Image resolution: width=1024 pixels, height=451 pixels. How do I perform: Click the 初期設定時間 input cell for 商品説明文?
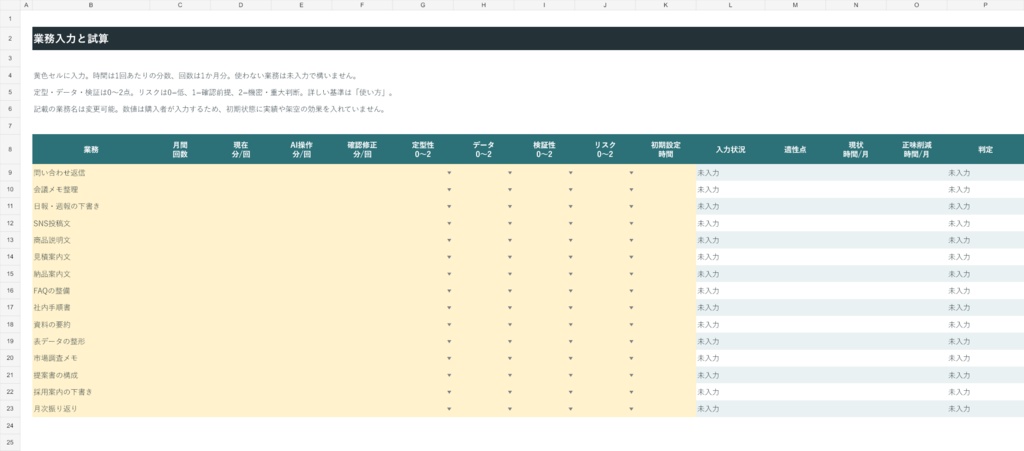coord(665,240)
